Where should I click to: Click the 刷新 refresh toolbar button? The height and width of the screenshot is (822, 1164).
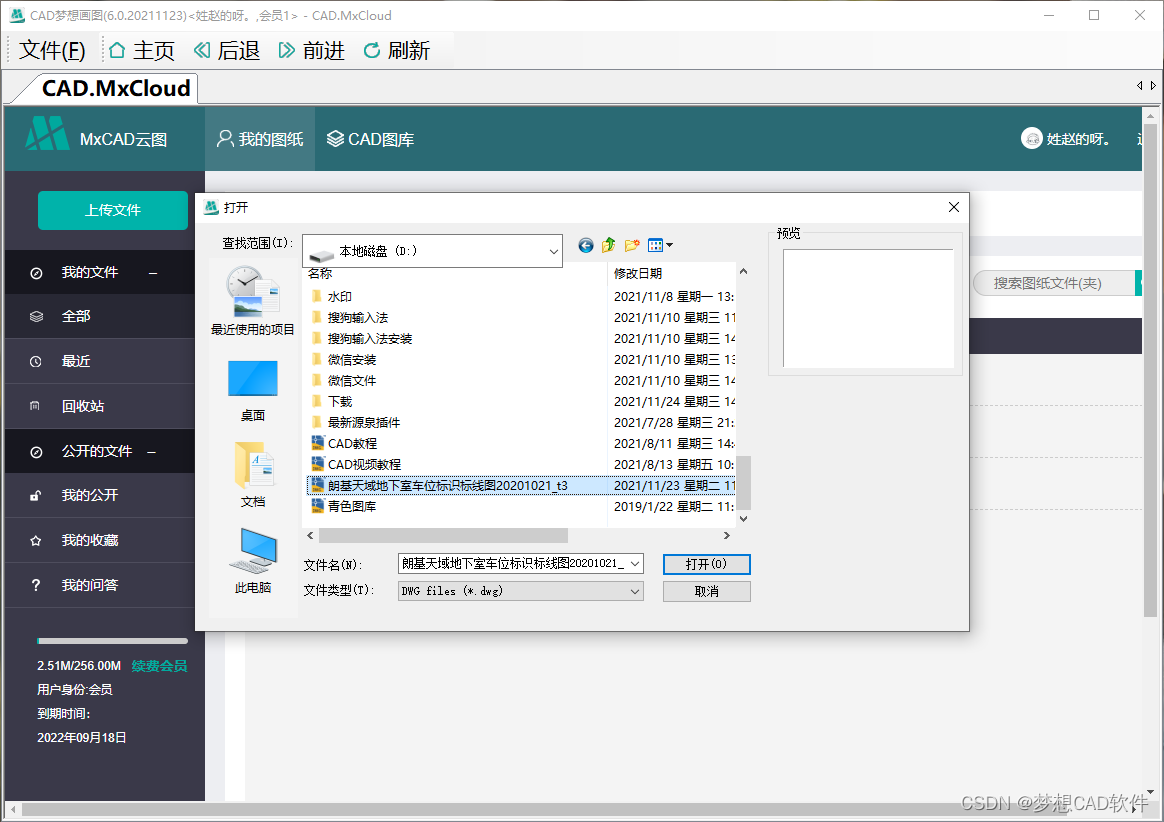coord(397,50)
